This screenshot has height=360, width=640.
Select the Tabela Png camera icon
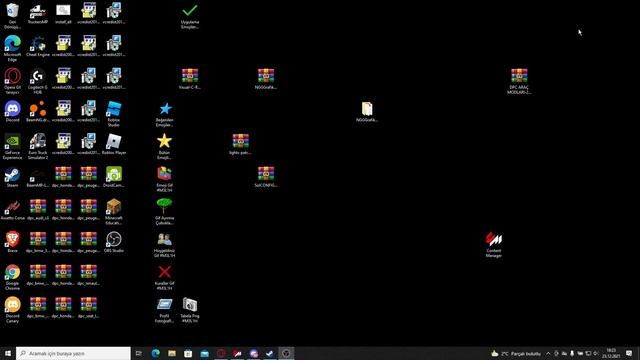coord(190,309)
